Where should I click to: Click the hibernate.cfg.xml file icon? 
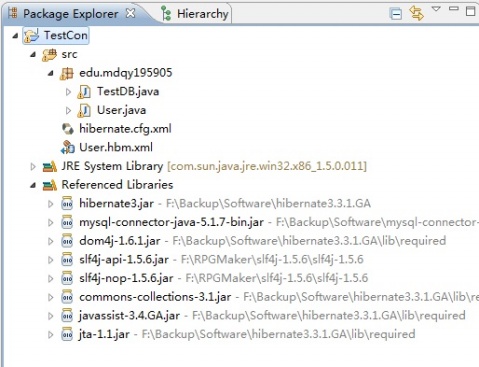68,129
